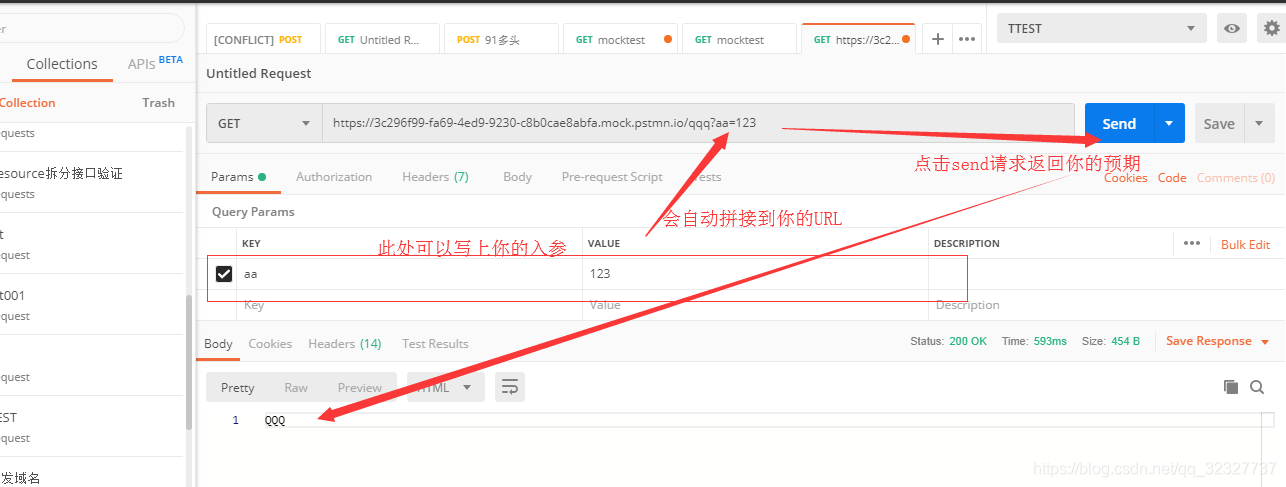Select the Pretty view button
The width and height of the screenshot is (1286, 487).
pyautogui.click(x=238, y=388)
